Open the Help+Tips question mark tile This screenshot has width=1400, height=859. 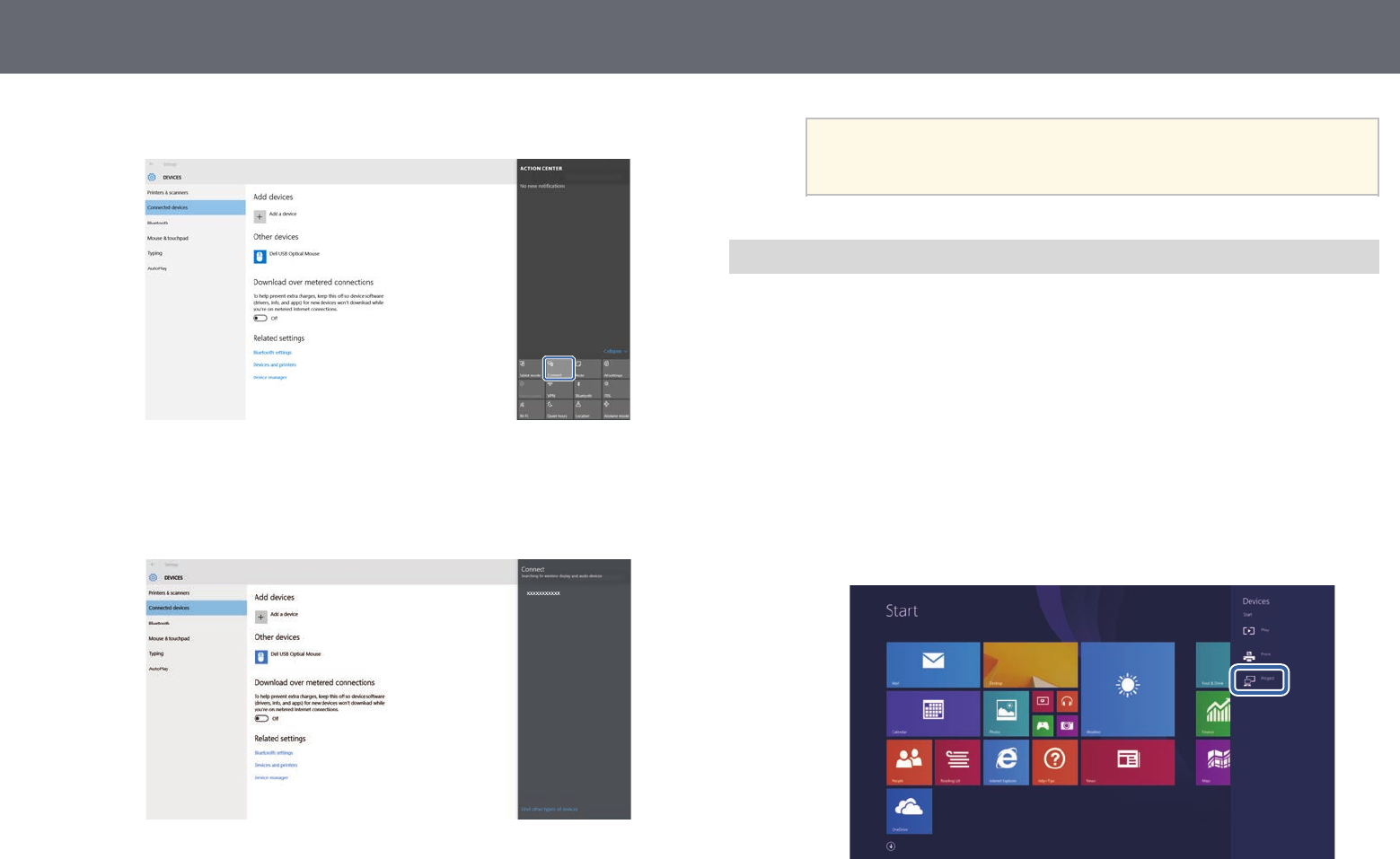tap(1054, 762)
